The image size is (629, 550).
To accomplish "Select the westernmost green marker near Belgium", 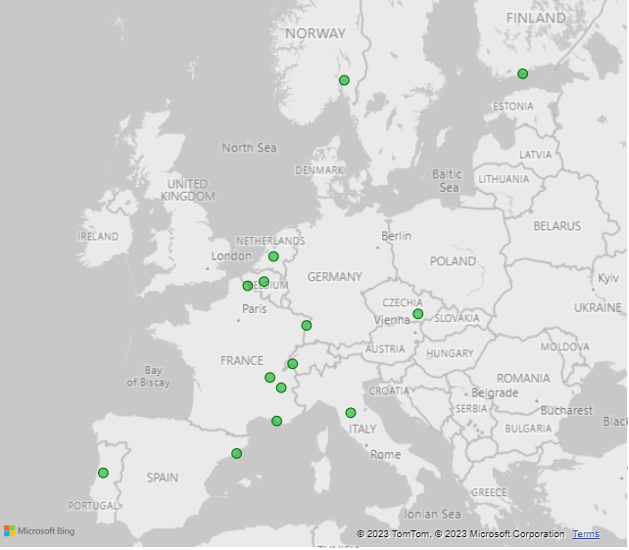I will pyautogui.click(x=248, y=286).
